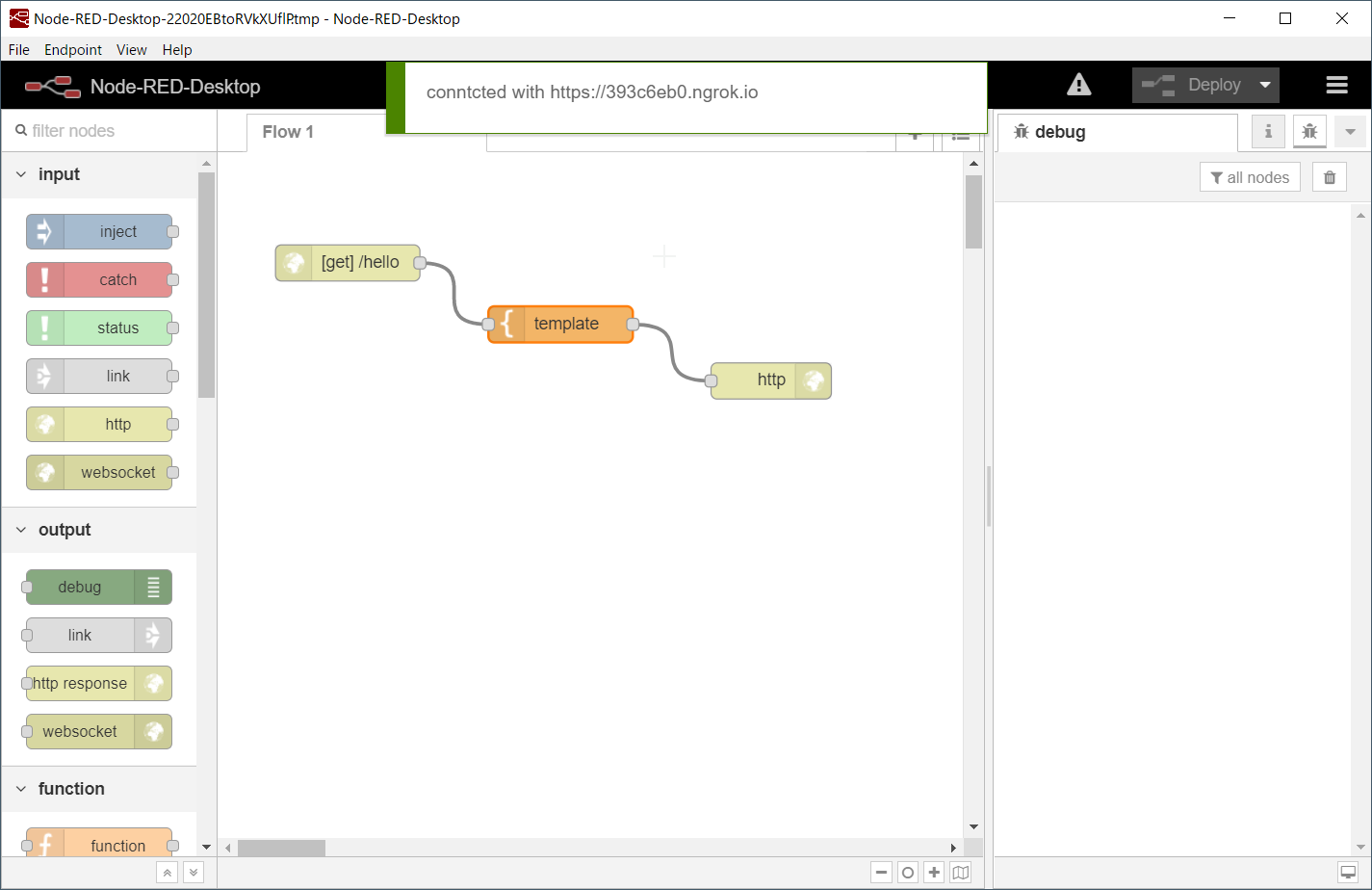1372x890 pixels.
Task: Select the http response node on canvas
Action: coord(770,380)
